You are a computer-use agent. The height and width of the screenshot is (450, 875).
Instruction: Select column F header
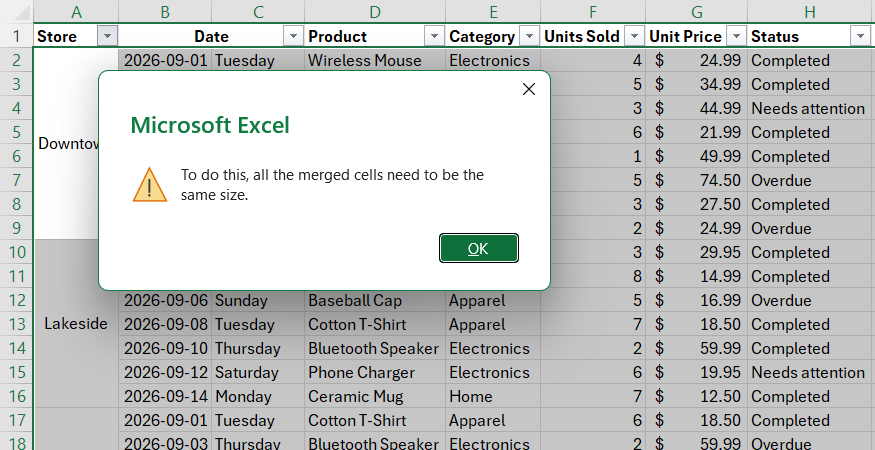tap(593, 12)
